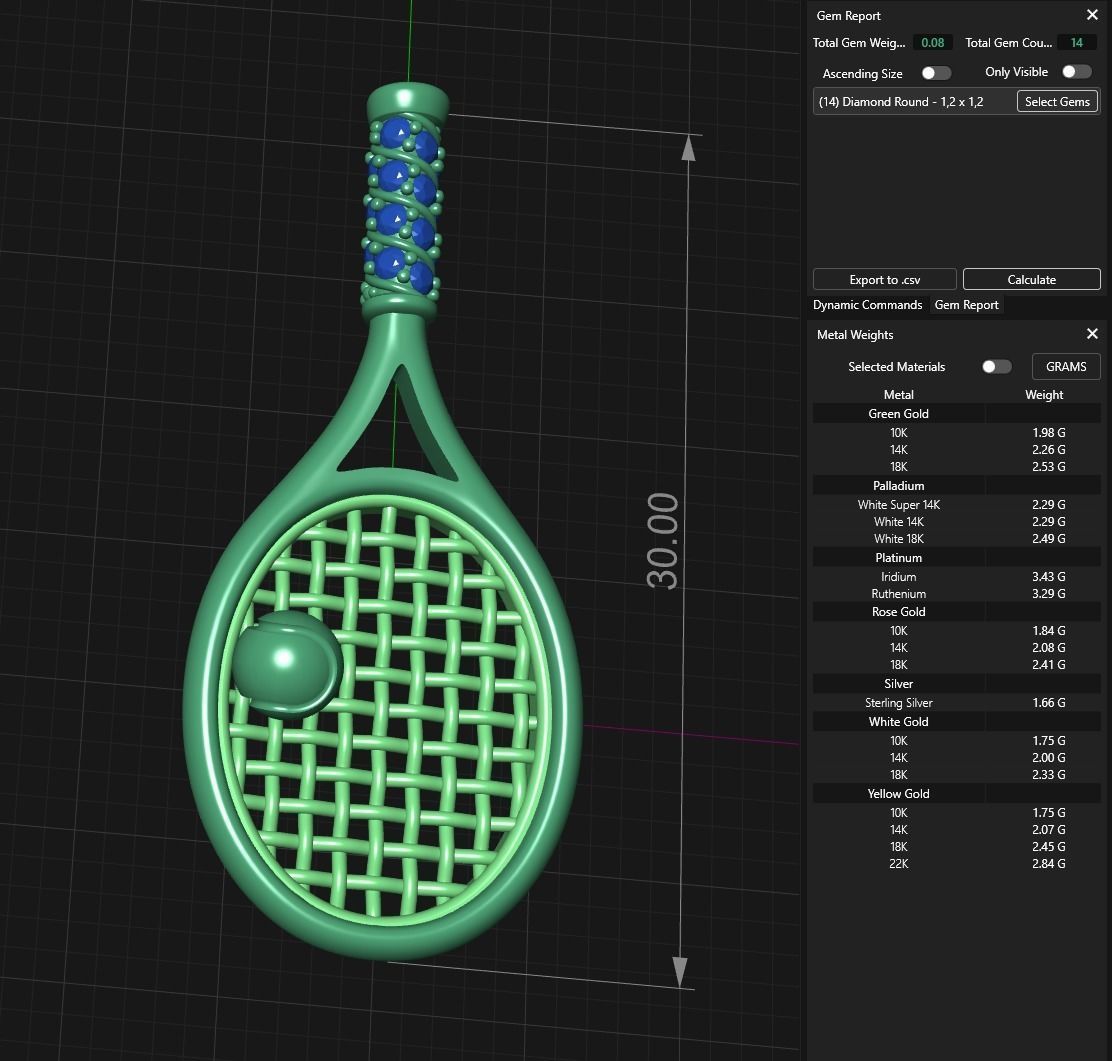
Task: Click the Sterling Silver weight 1.66 G
Action: (x=1048, y=703)
